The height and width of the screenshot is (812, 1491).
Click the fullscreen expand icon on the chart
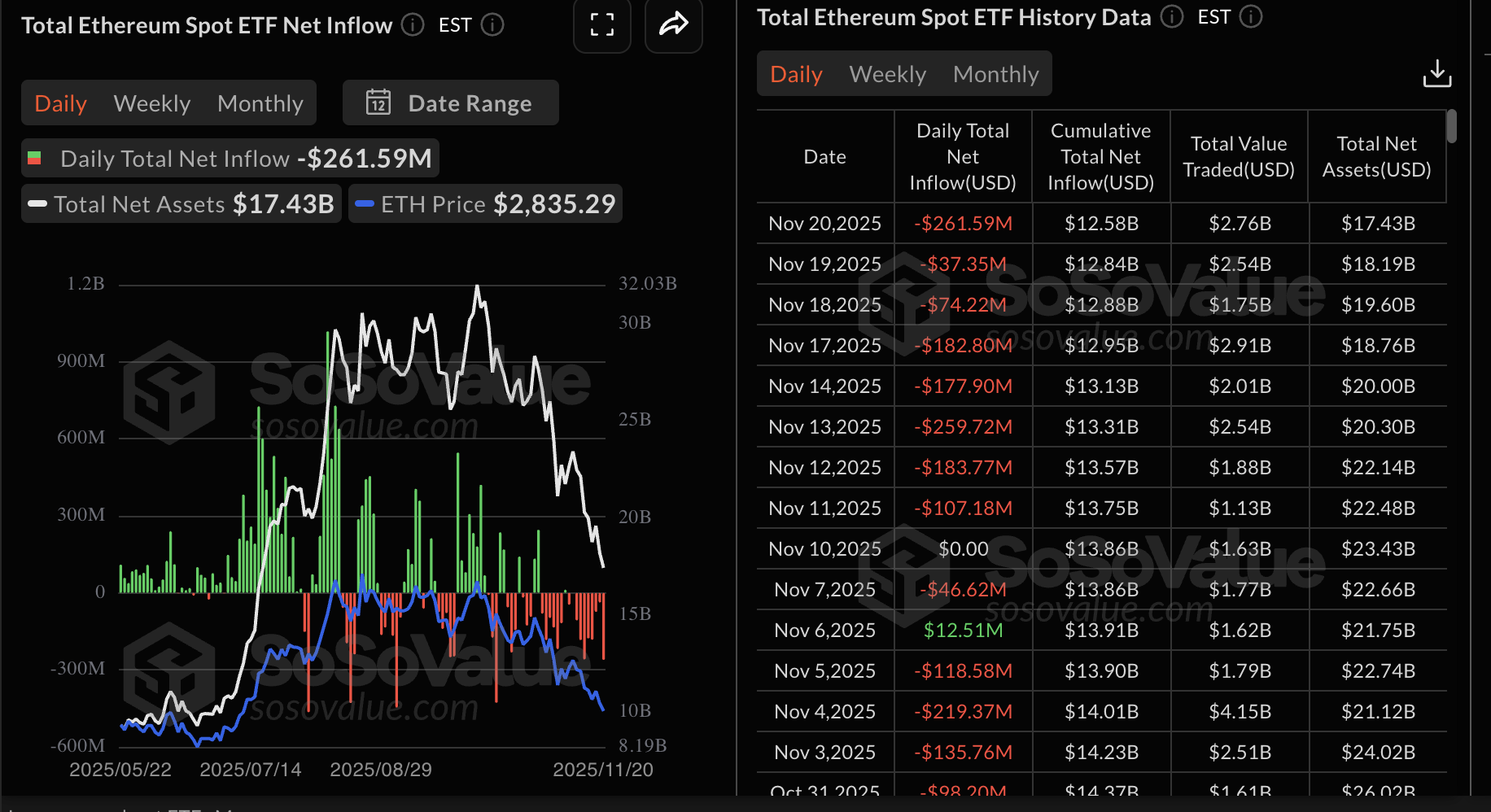(x=602, y=25)
